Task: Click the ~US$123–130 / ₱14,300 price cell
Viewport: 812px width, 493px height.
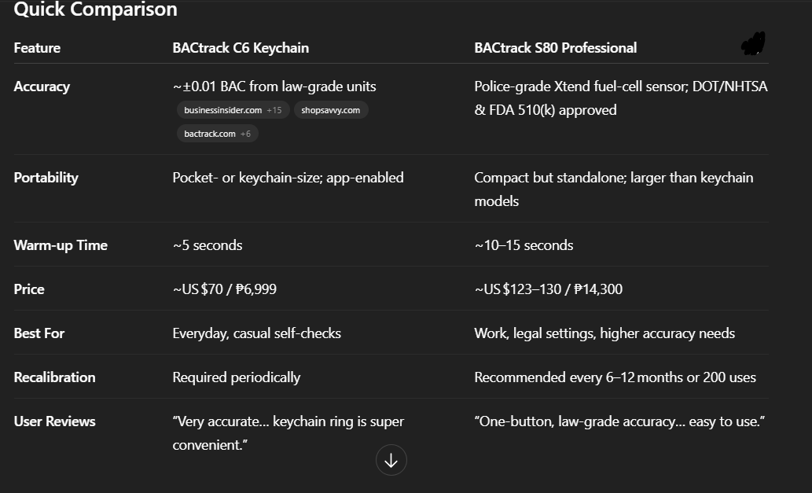Action: coord(548,289)
